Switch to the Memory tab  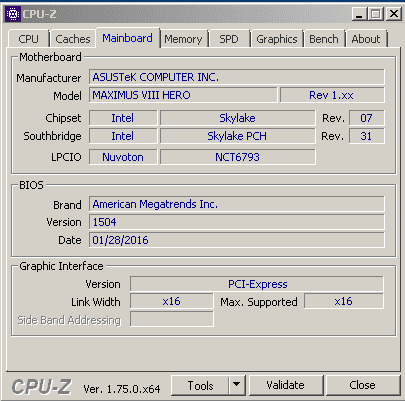(x=183, y=39)
